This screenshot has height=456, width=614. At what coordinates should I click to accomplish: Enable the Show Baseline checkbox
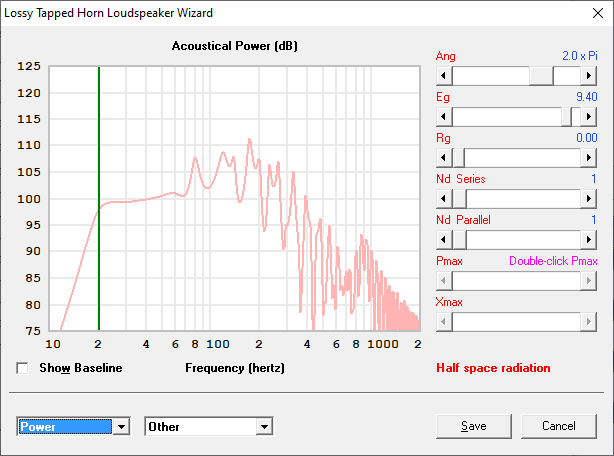[22, 368]
